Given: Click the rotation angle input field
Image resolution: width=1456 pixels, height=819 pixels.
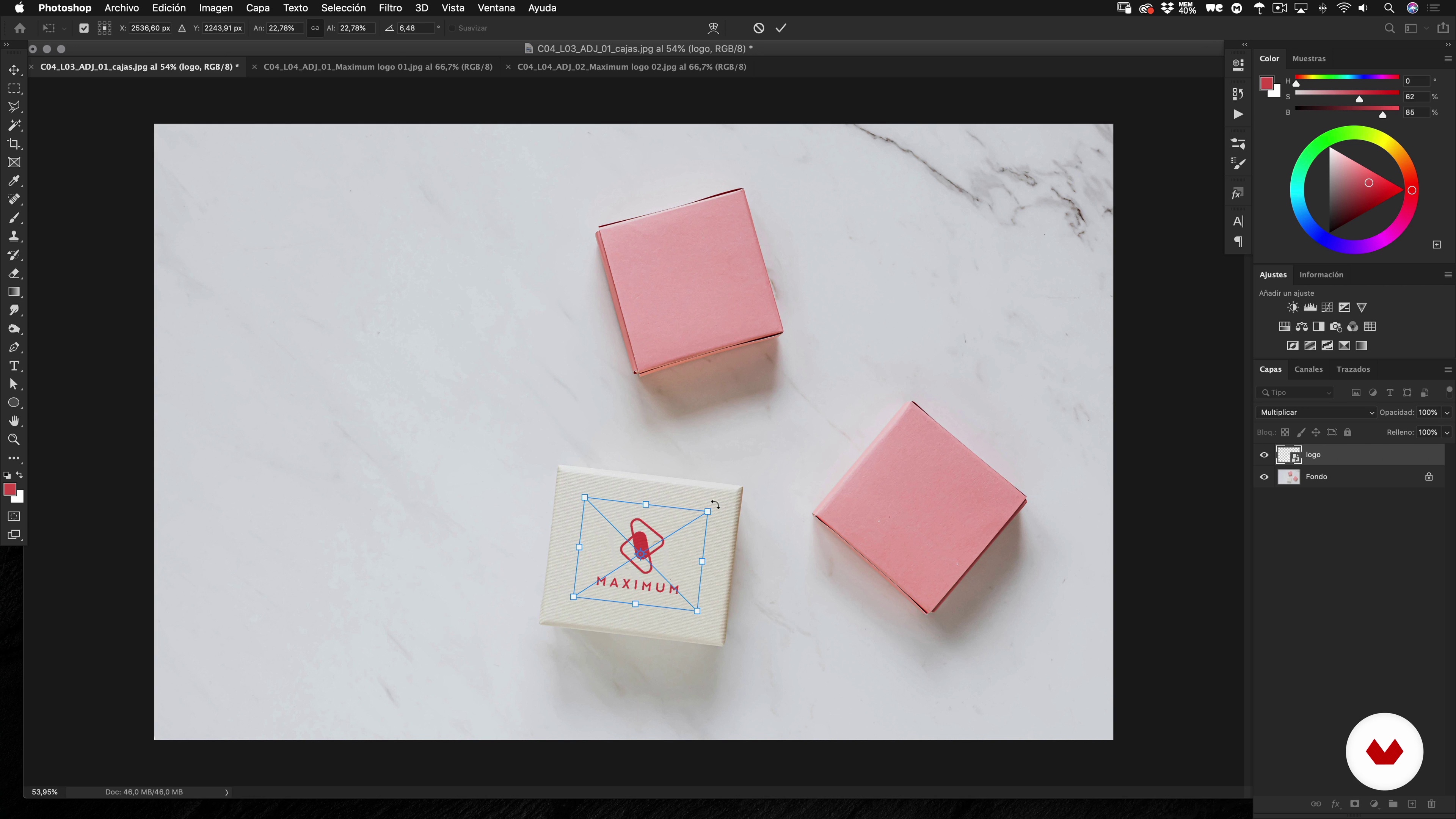Looking at the screenshot, I should click(x=416, y=28).
